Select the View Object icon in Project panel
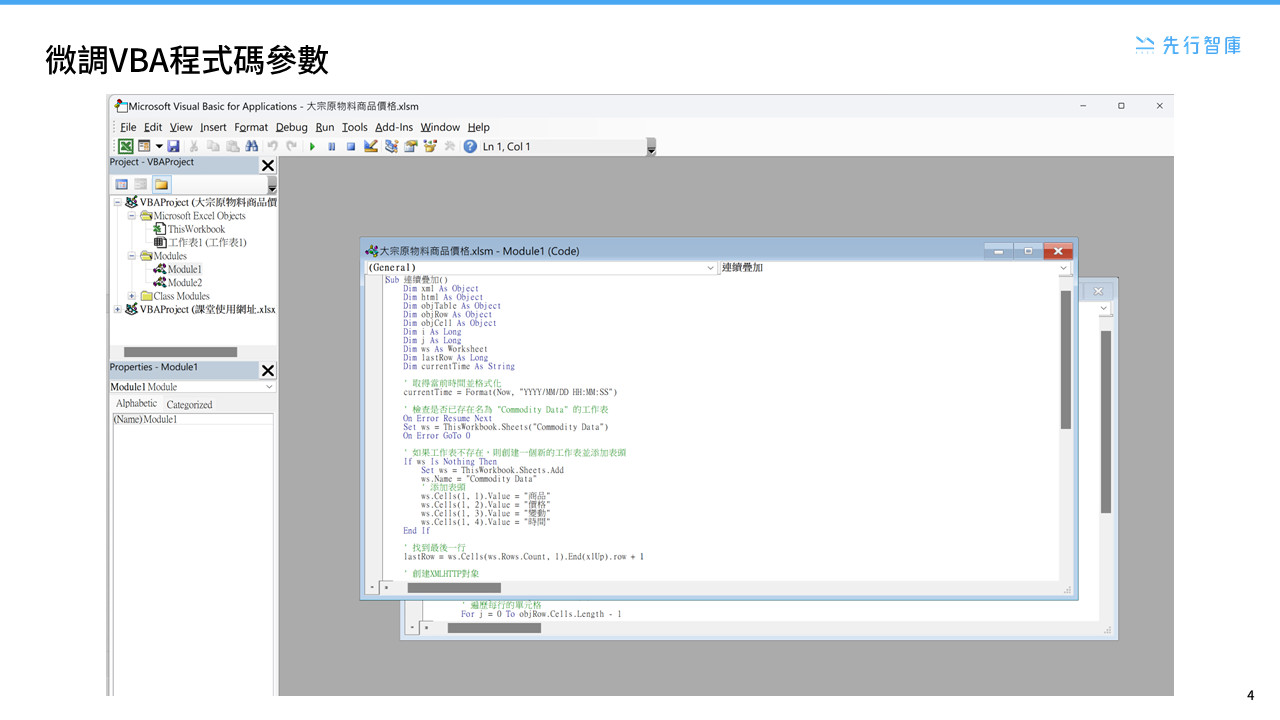The image size is (1280, 720). [141, 184]
